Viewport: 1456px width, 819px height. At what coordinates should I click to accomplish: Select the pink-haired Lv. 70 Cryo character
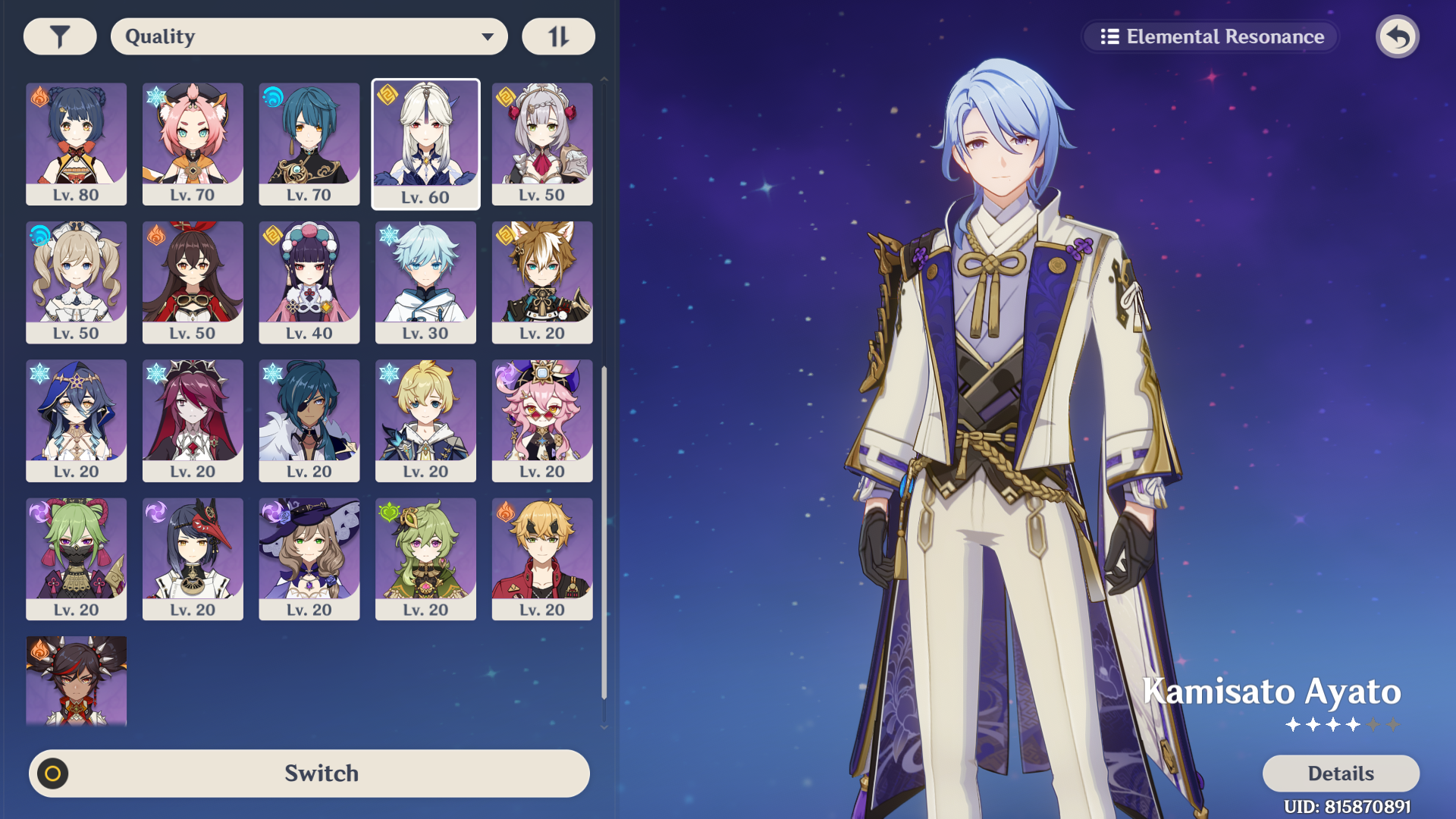pos(193,144)
